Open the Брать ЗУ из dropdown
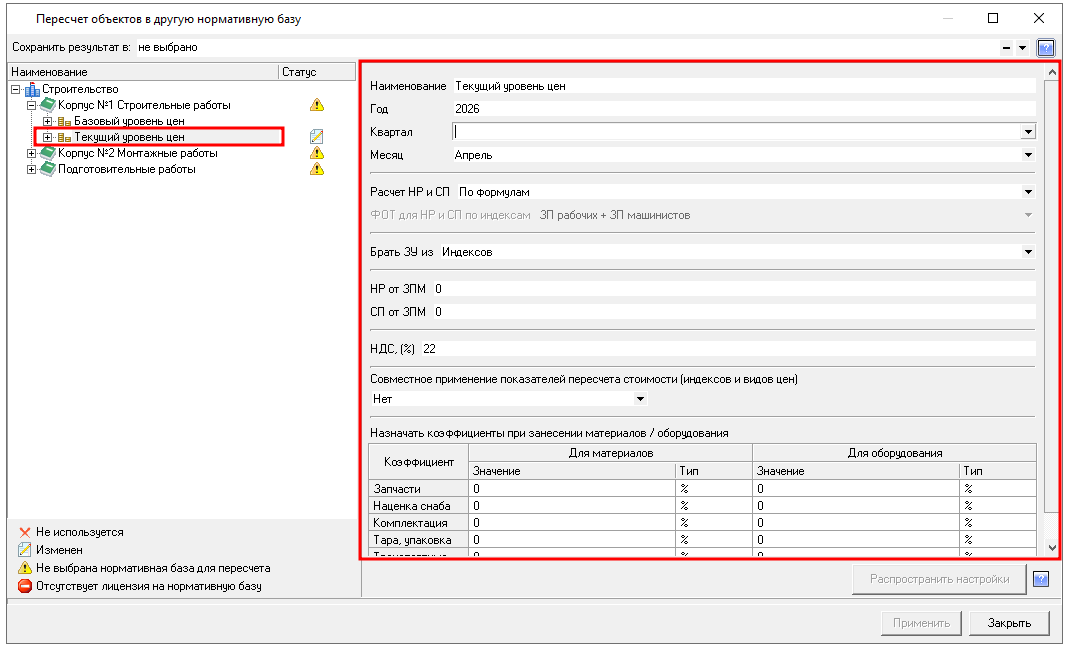This screenshot has width=1066, height=648. click(x=1027, y=252)
